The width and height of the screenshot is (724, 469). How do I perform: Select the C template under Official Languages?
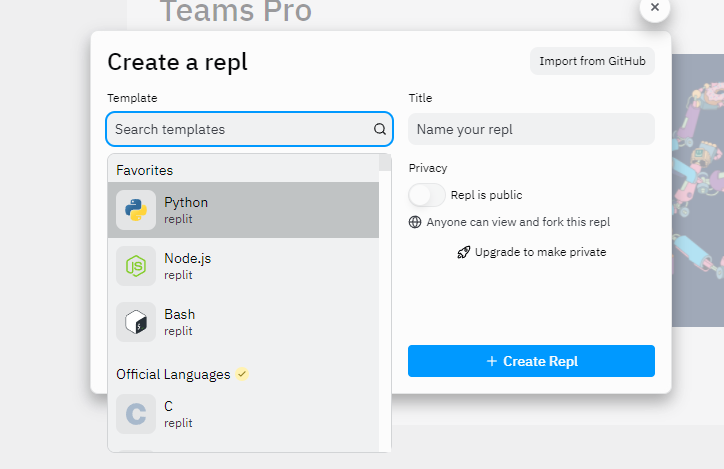coord(243,414)
